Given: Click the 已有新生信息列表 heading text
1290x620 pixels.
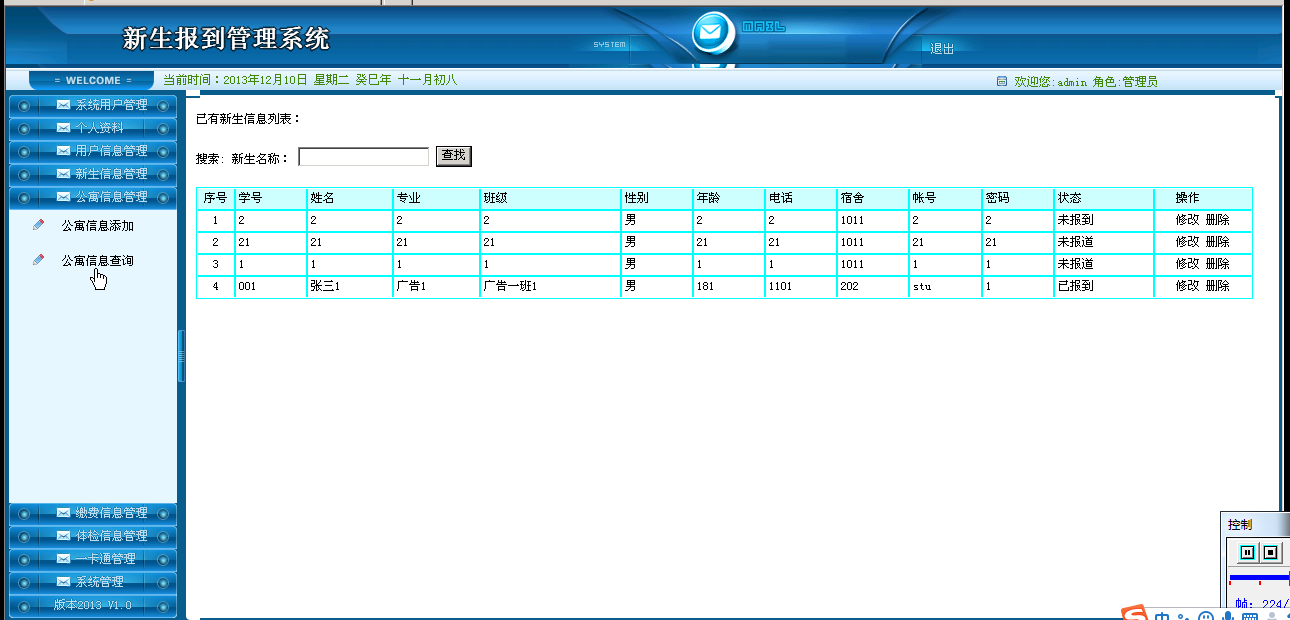Looking at the screenshot, I should [248, 119].
